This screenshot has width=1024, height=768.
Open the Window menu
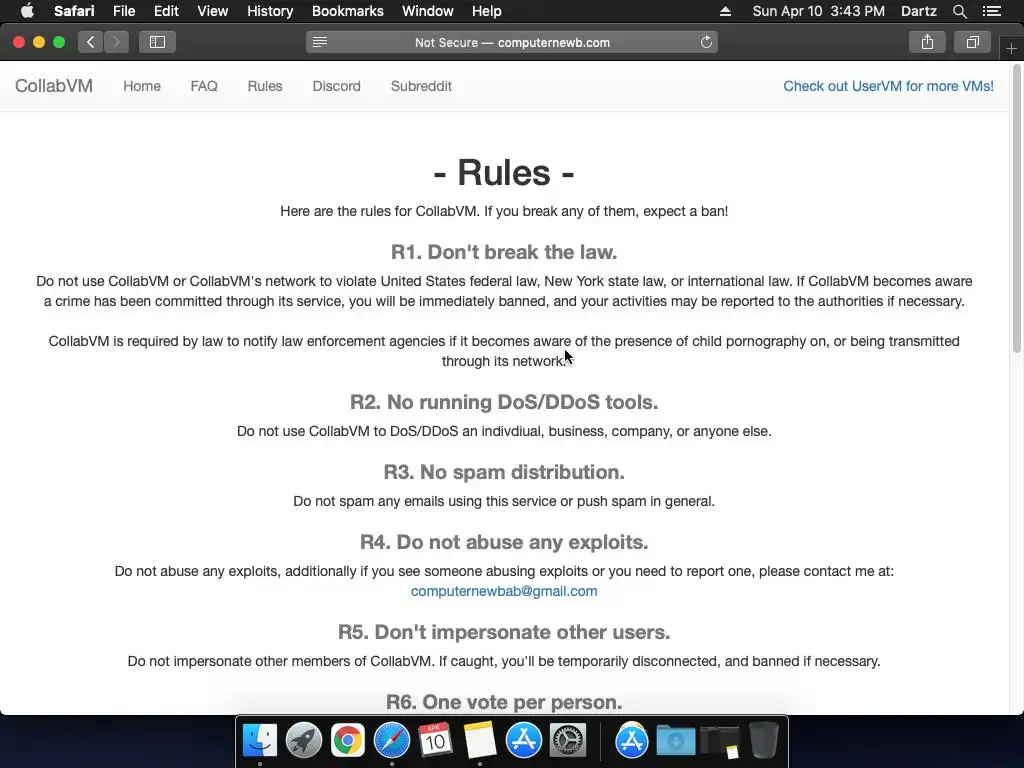(427, 11)
